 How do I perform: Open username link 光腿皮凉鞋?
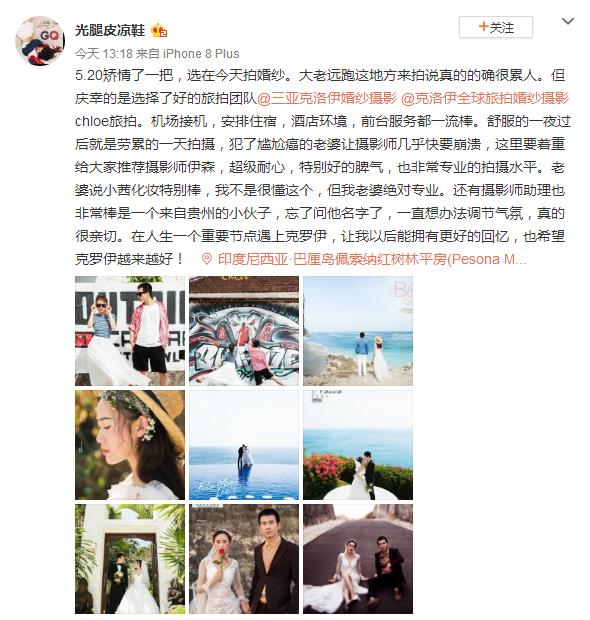pyautogui.click(x=110, y=30)
